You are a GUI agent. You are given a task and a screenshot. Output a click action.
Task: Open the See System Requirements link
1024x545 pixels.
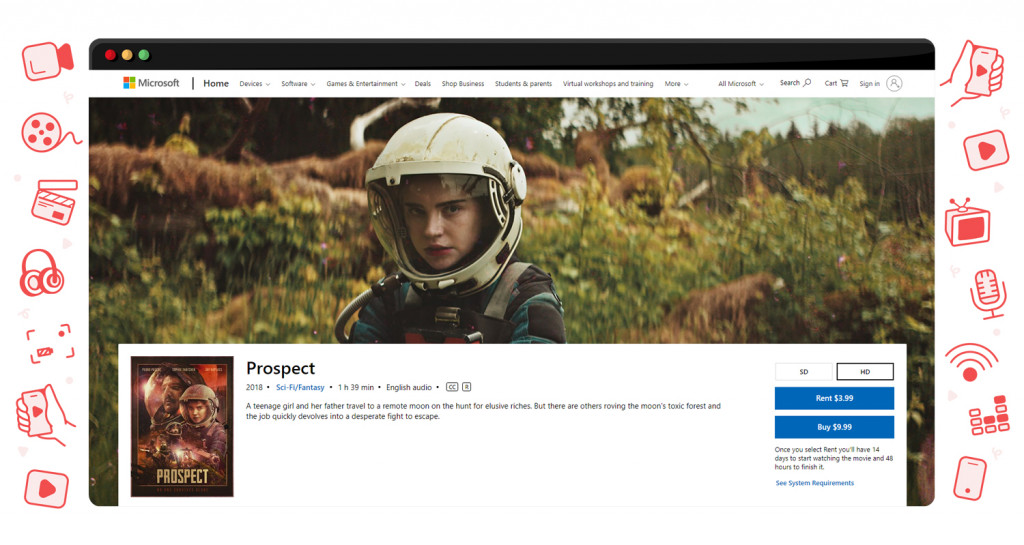pyautogui.click(x=814, y=483)
